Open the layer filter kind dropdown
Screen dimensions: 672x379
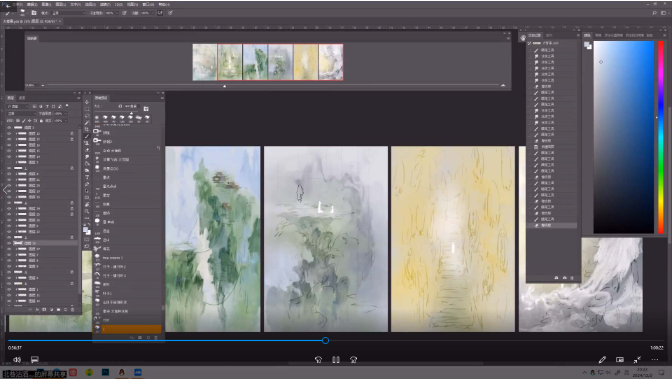[18, 106]
